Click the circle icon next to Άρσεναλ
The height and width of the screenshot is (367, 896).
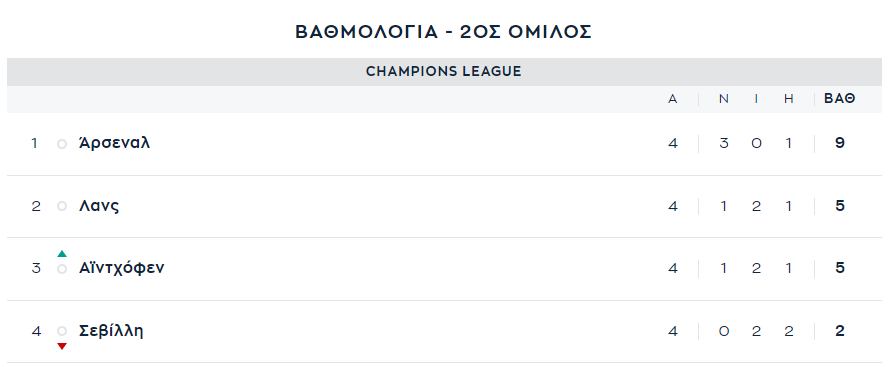click(x=62, y=144)
